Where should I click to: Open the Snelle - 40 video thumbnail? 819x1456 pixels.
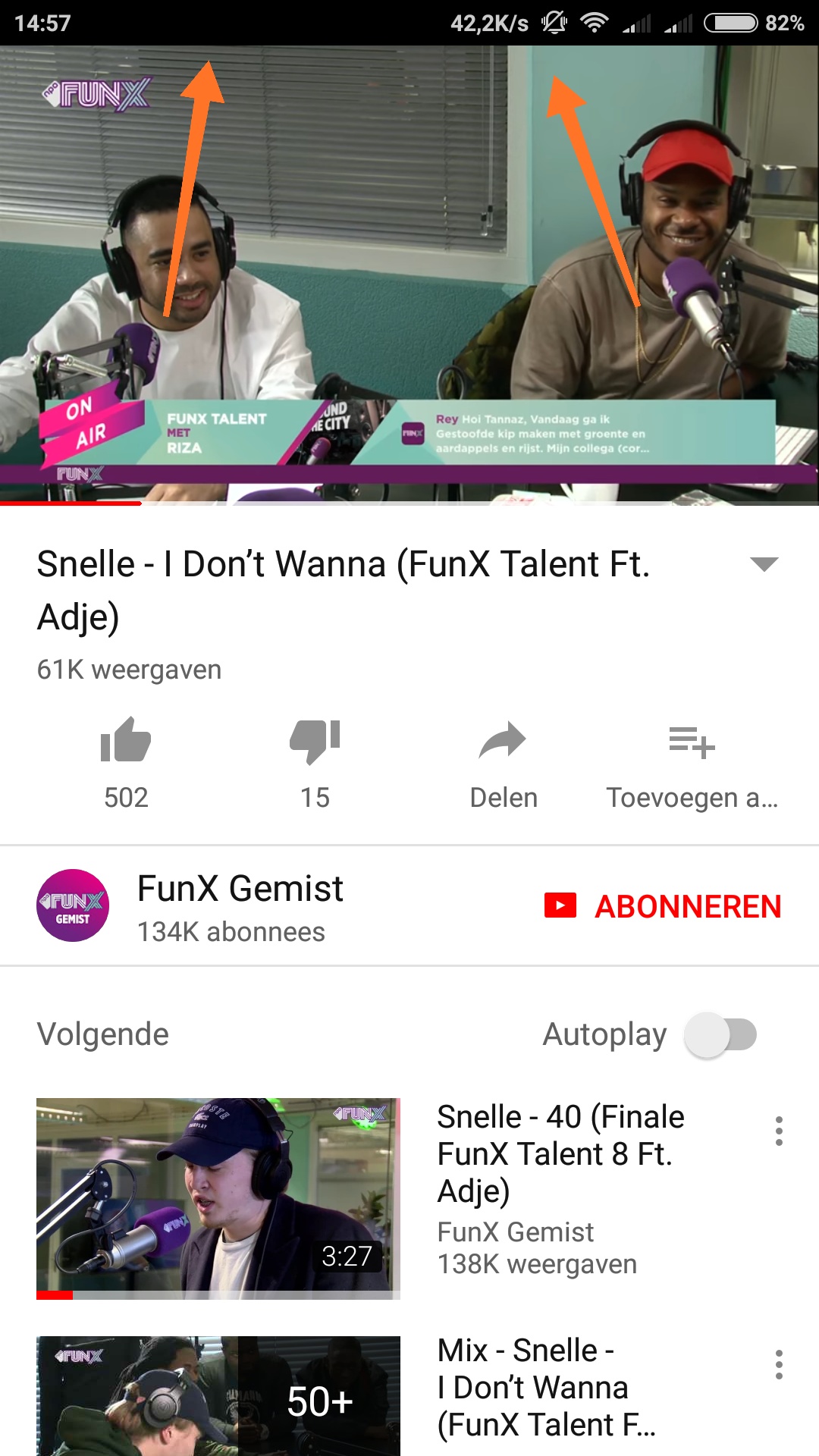pyautogui.click(x=218, y=1199)
